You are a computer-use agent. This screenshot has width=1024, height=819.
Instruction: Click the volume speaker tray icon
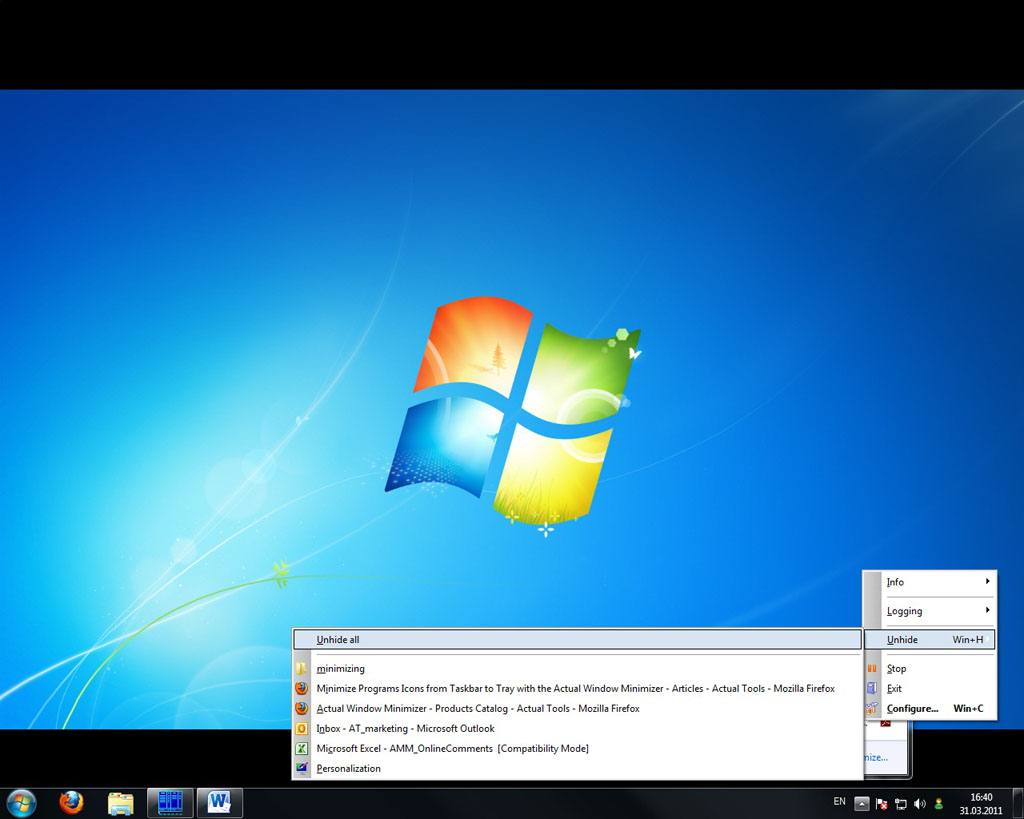919,803
